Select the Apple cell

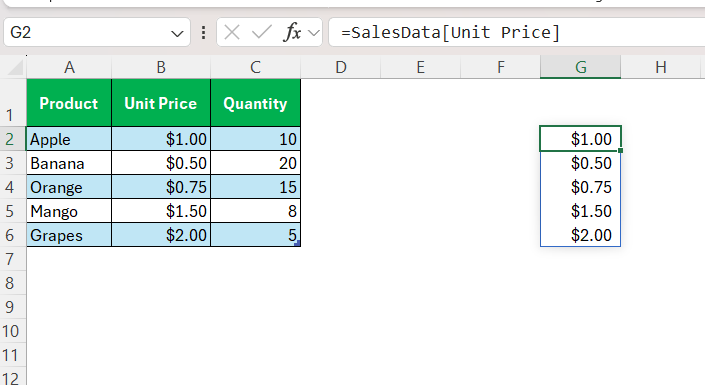tap(69, 139)
